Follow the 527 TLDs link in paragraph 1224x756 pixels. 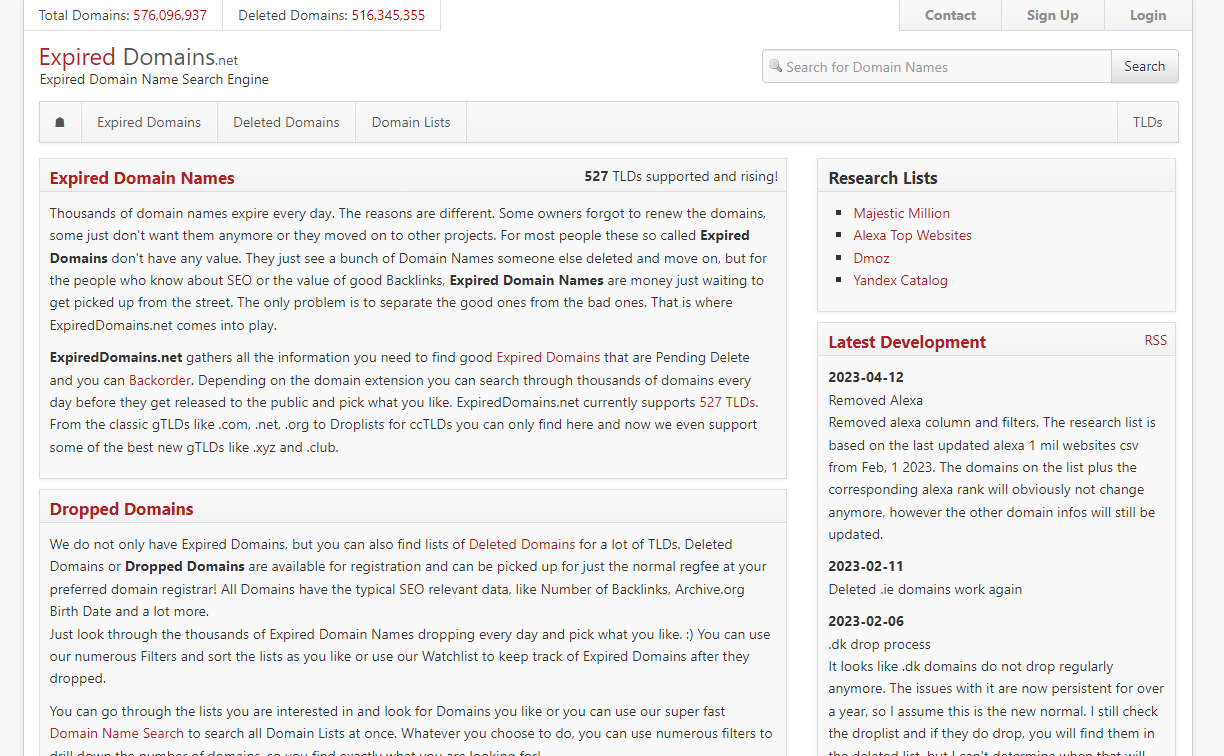click(x=727, y=402)
